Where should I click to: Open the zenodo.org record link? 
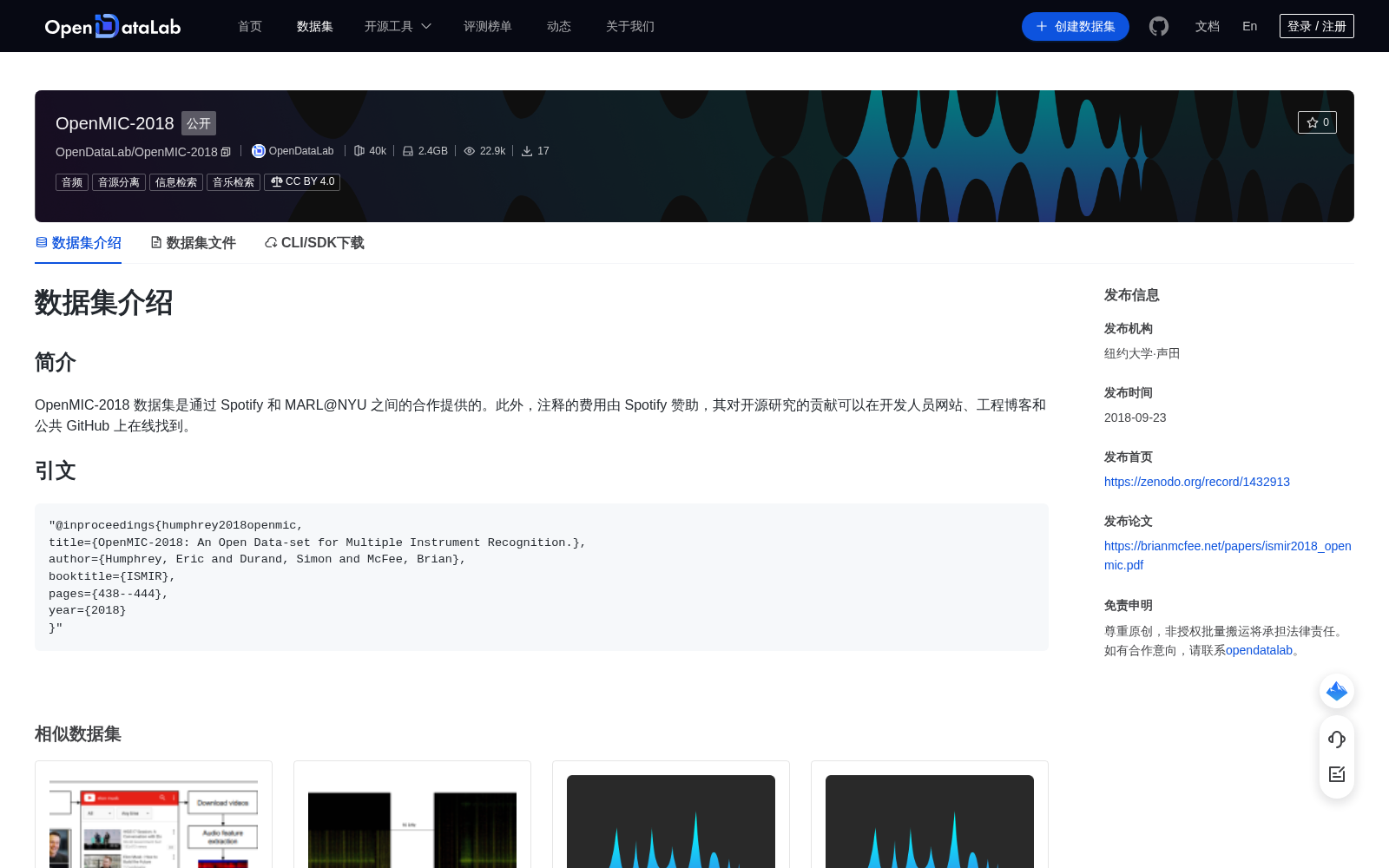click(1197, 482)
